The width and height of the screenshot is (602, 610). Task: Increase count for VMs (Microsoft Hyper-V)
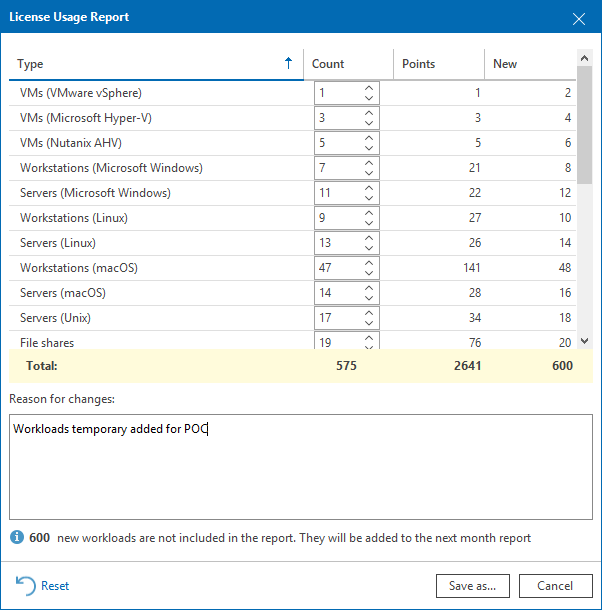(369, 113)
